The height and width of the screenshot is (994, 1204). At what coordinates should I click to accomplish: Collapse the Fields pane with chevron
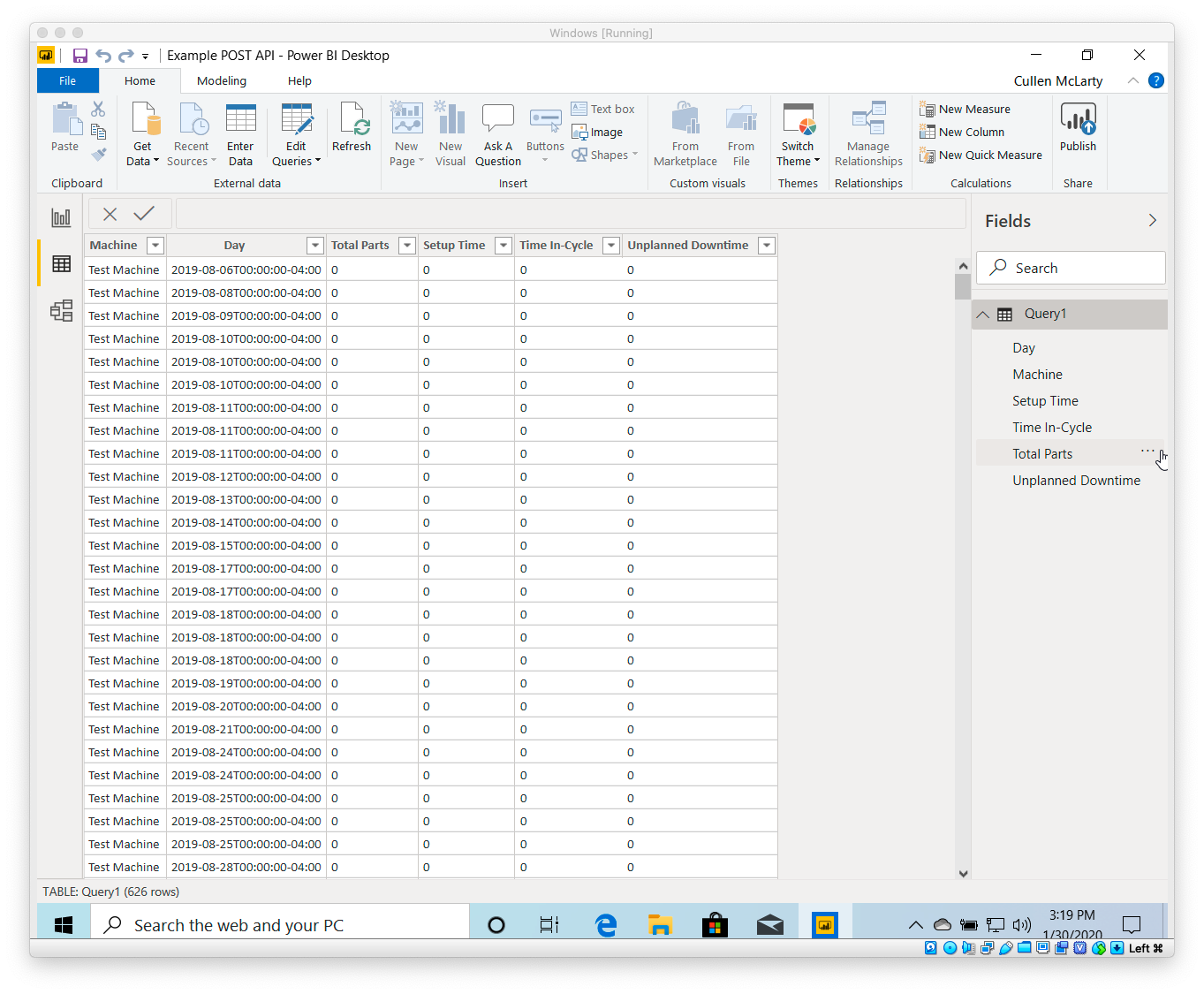pyautogui.click(x=1152, y=220)
